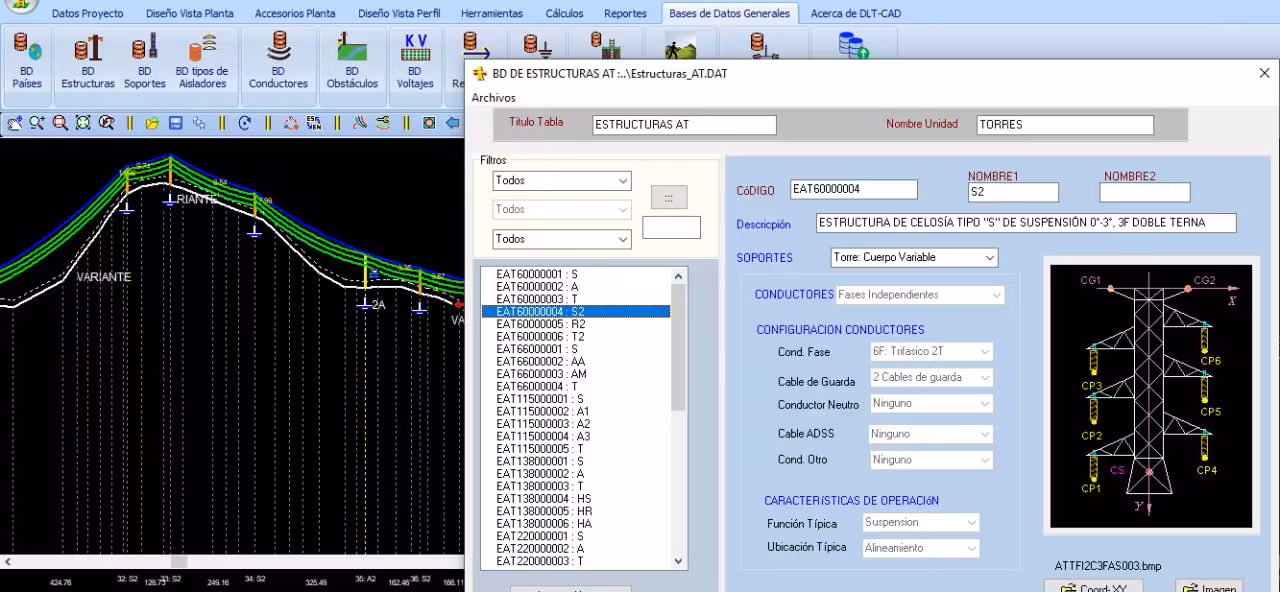Screen dimensions: 1280x592
Task: Switch to the Cálculos tab
Action: pos(564,14)
